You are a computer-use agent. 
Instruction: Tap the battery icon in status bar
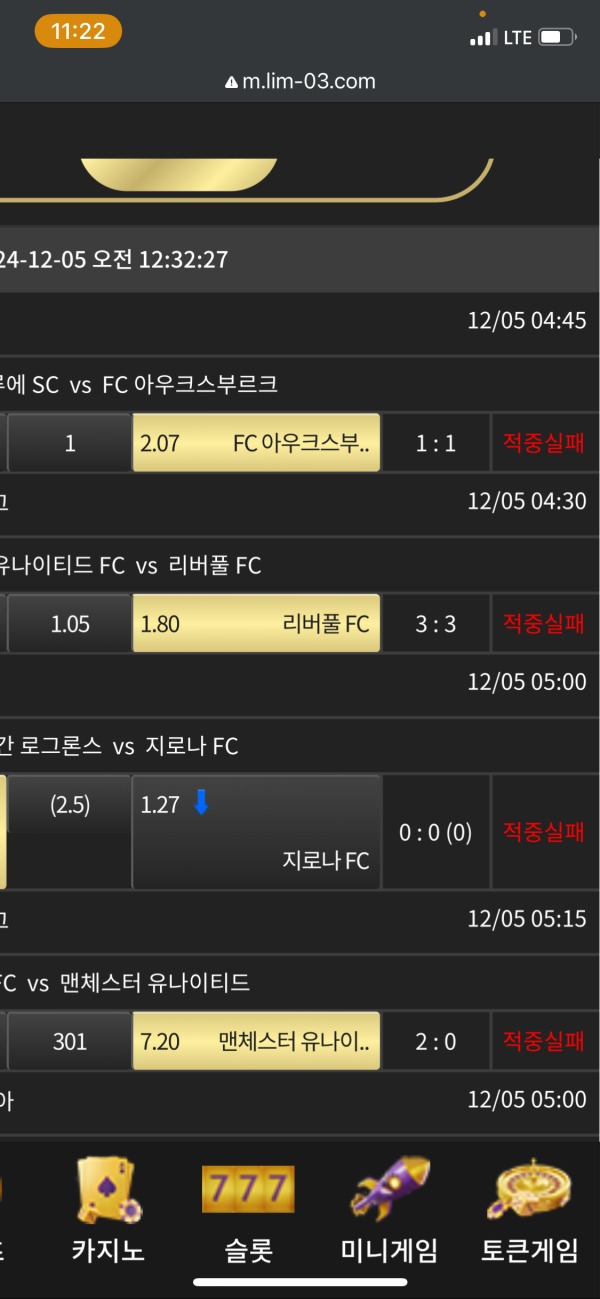tap(557, 38)
